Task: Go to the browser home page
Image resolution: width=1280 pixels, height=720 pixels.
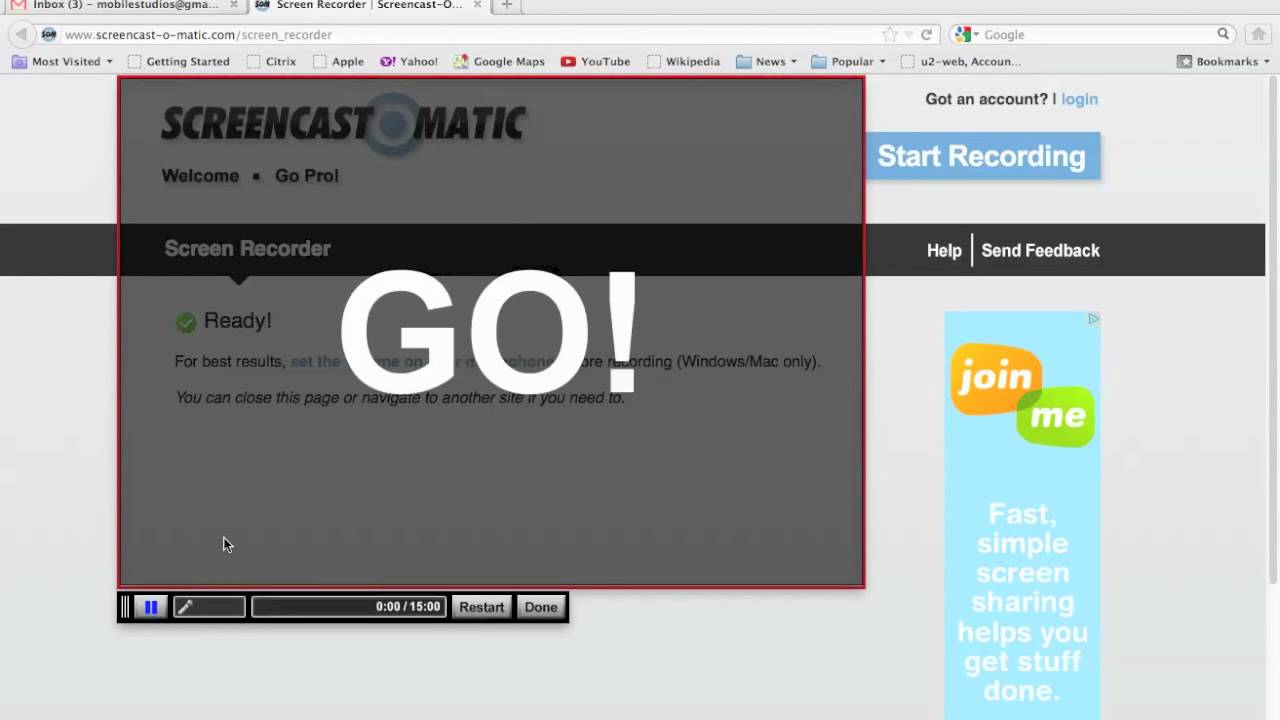Action: click(1258, 34)
